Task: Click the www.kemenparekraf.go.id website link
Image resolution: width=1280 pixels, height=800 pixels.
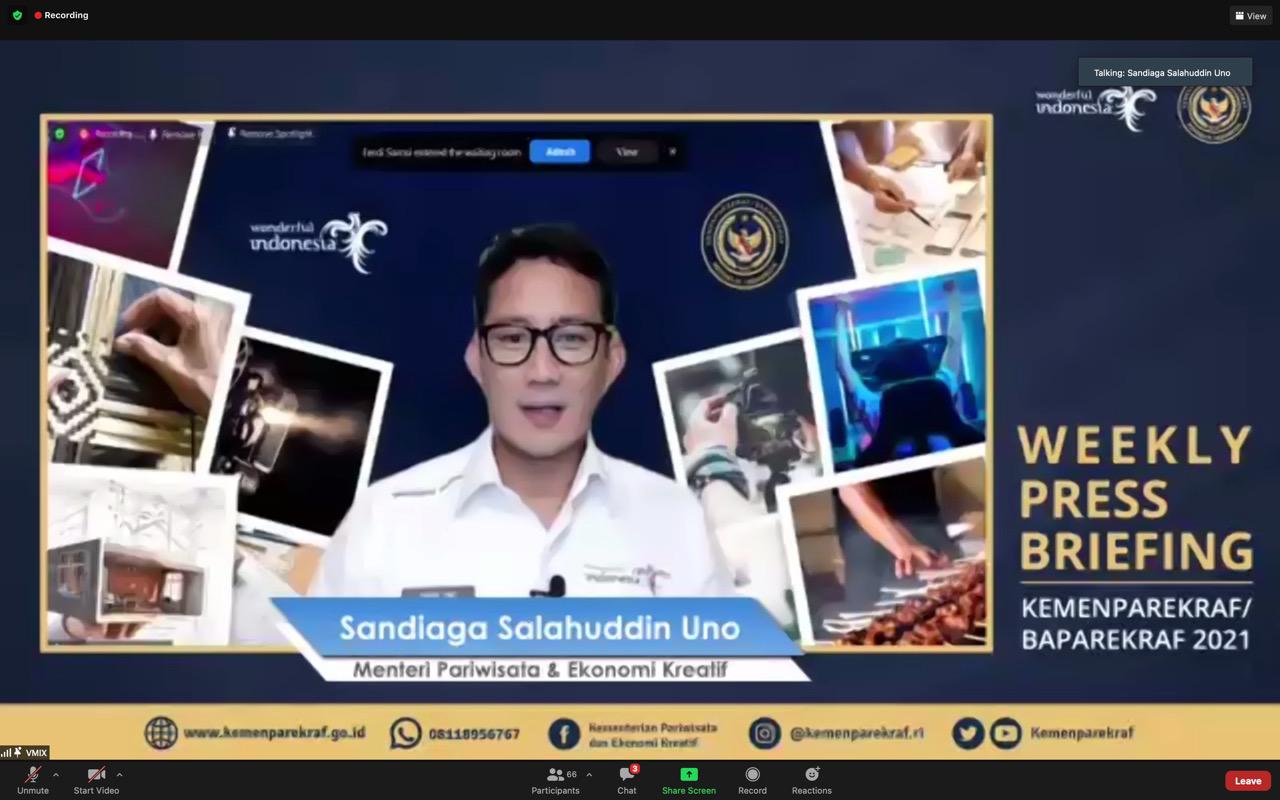Action: point(274,733)
